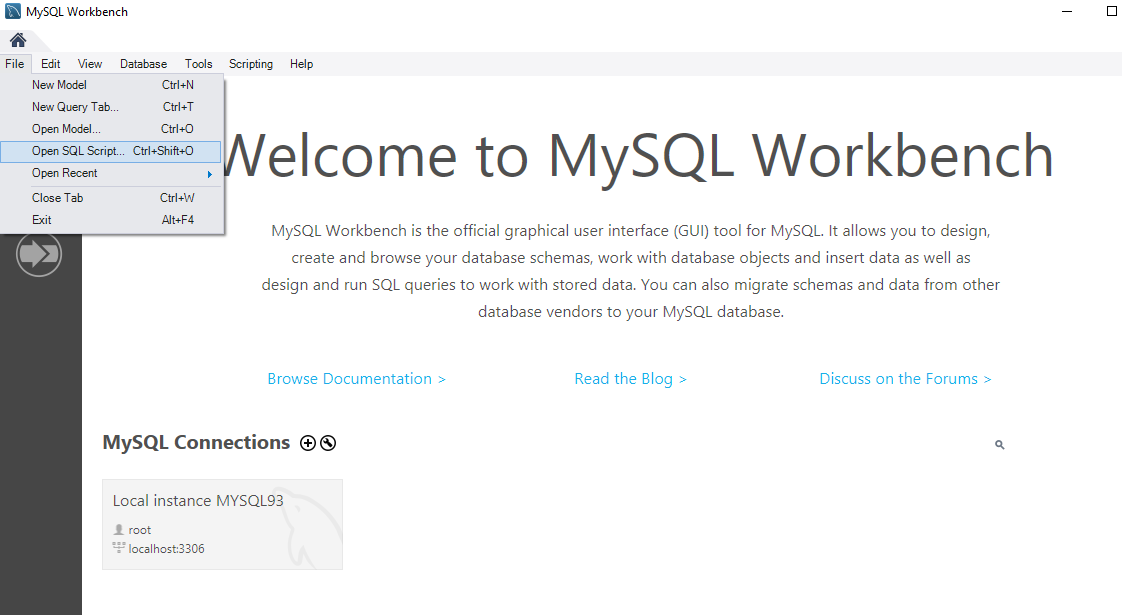This screenshot has height=615, width=1122.
Task: Open the Tools menu
Action: (x=198, y=64)
